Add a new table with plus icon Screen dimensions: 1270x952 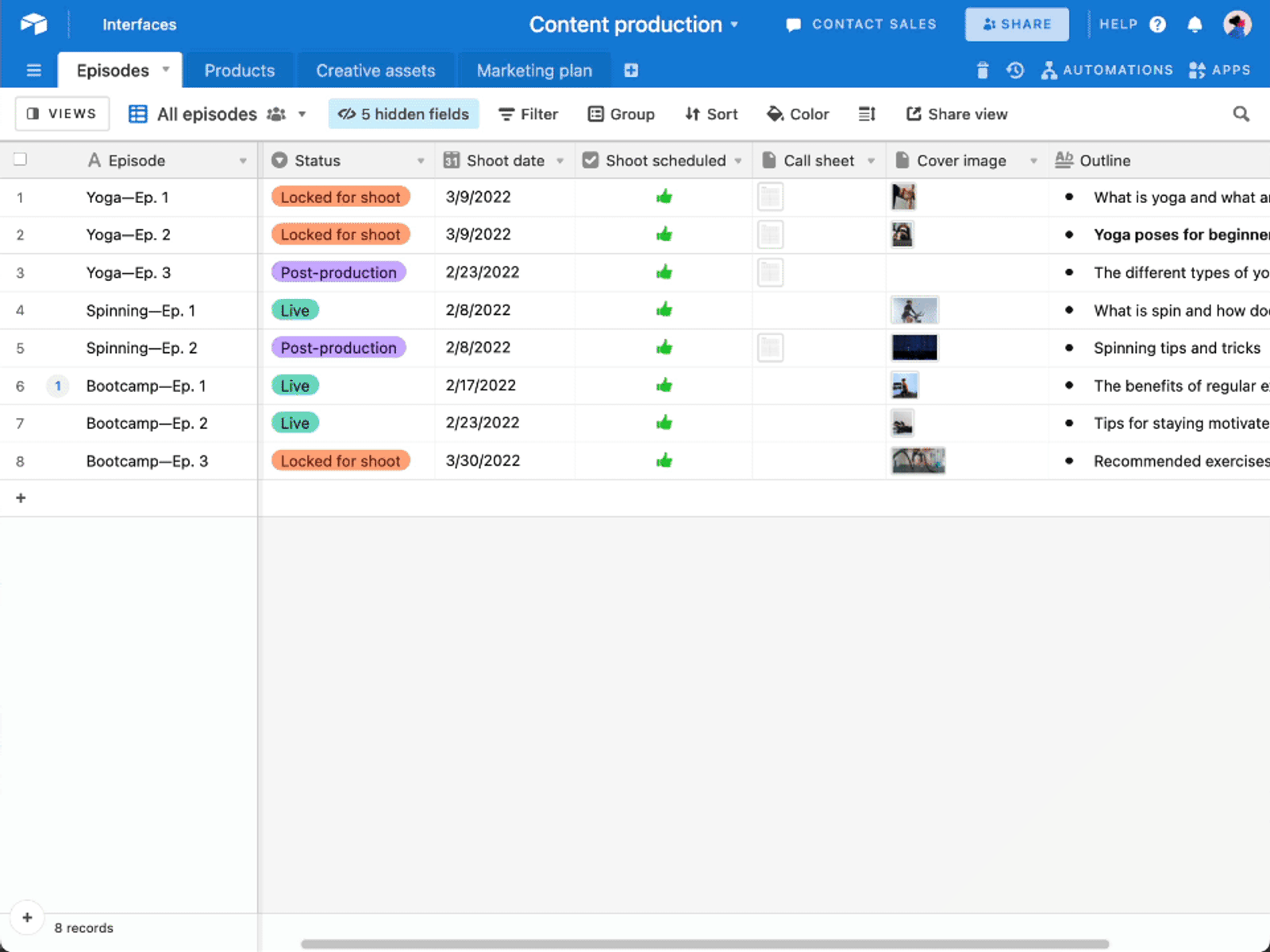click(631, 71)
